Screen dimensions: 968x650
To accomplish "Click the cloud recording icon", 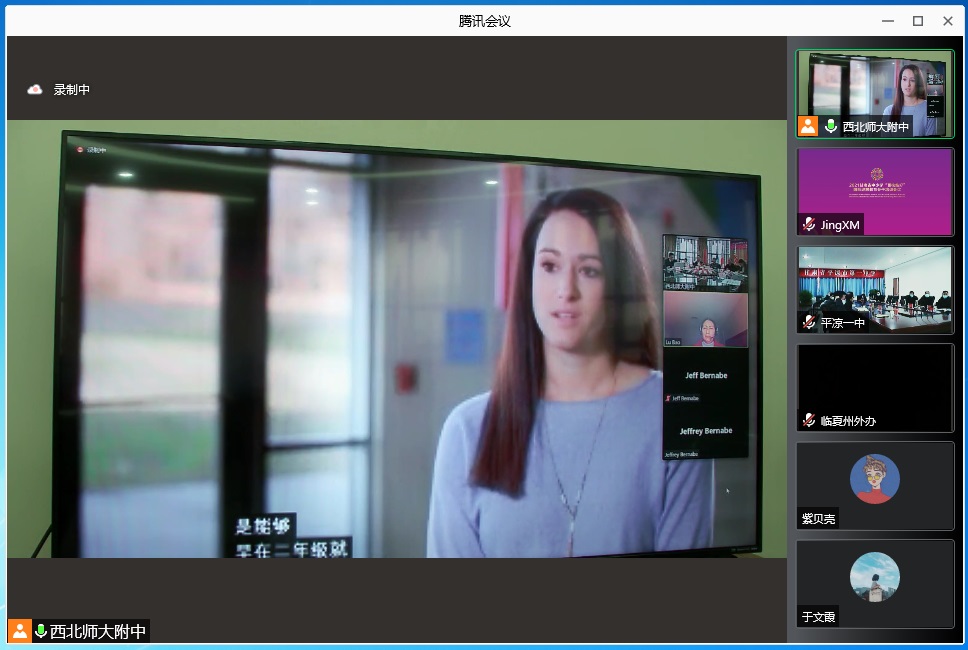I will click(35, 90).
